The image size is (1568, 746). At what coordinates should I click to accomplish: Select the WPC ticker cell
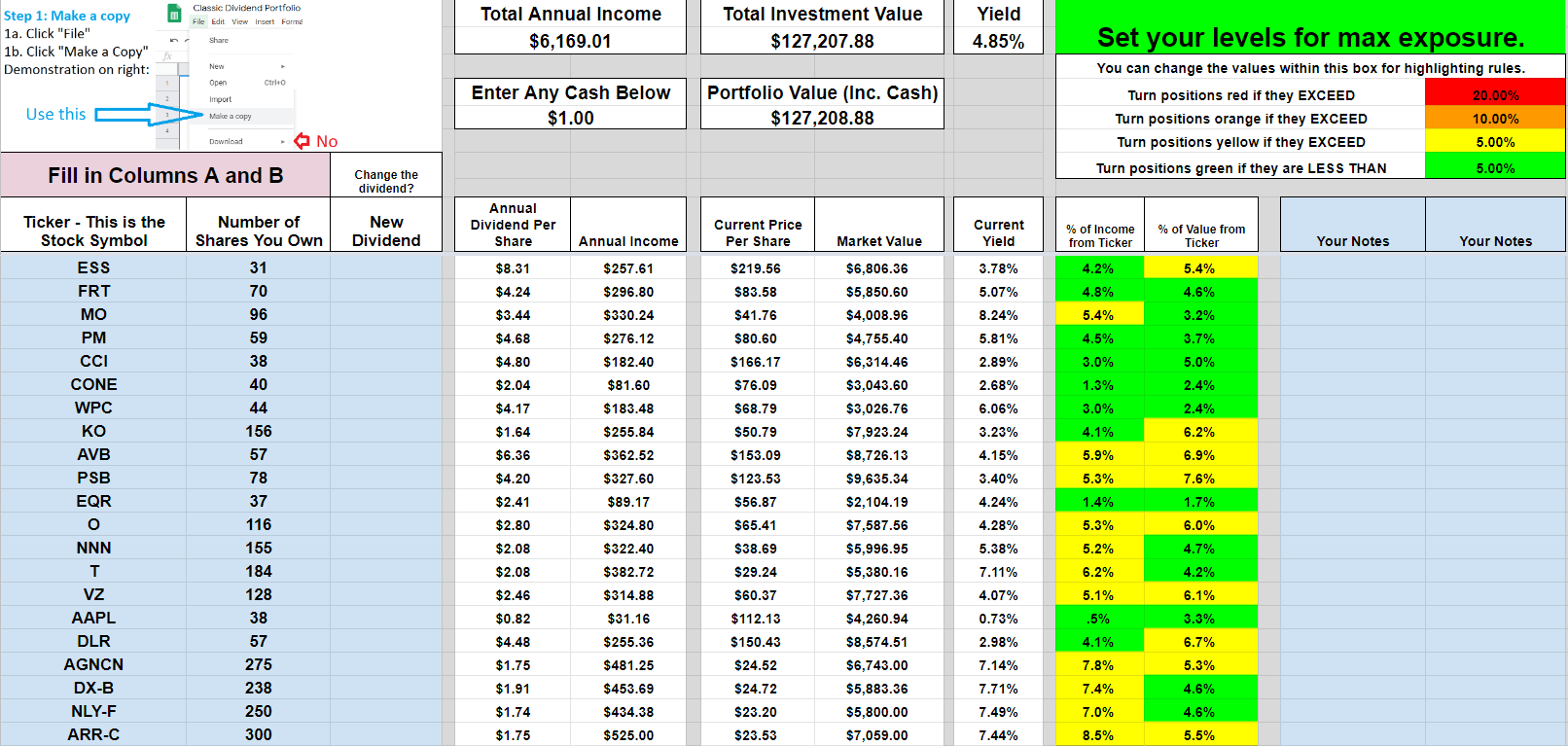[93, 408]
